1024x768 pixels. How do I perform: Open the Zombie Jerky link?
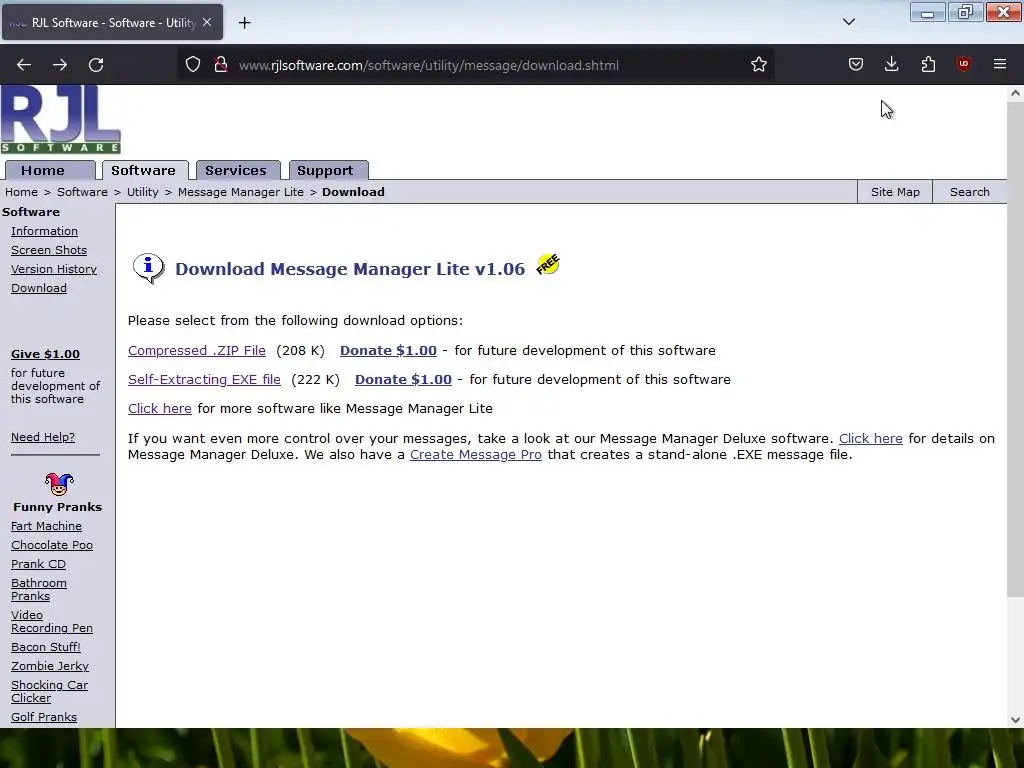(x=50, y=666)
